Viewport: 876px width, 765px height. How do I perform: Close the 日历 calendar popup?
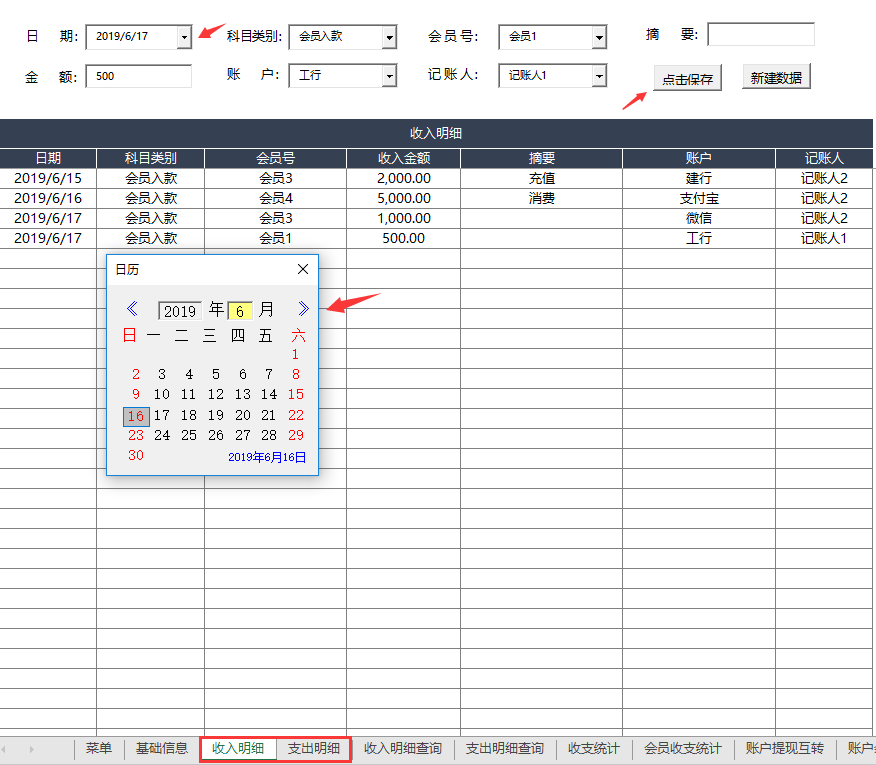(303, 269)
